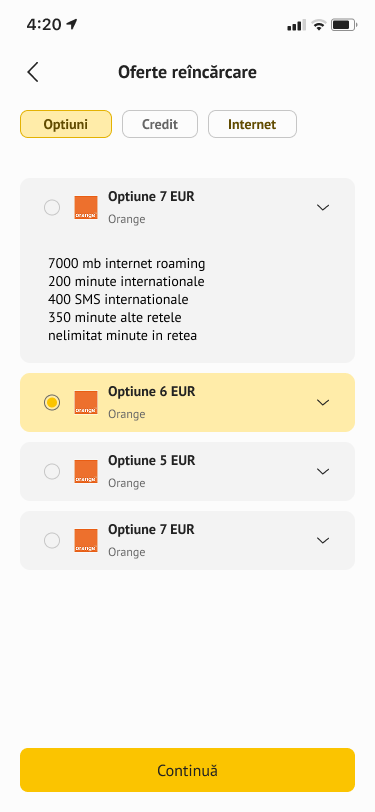This screenshot has width=375, height=812.
Task: Expand the Optiune 5 EUR details chevron
Action: click(x=323, y=471)
